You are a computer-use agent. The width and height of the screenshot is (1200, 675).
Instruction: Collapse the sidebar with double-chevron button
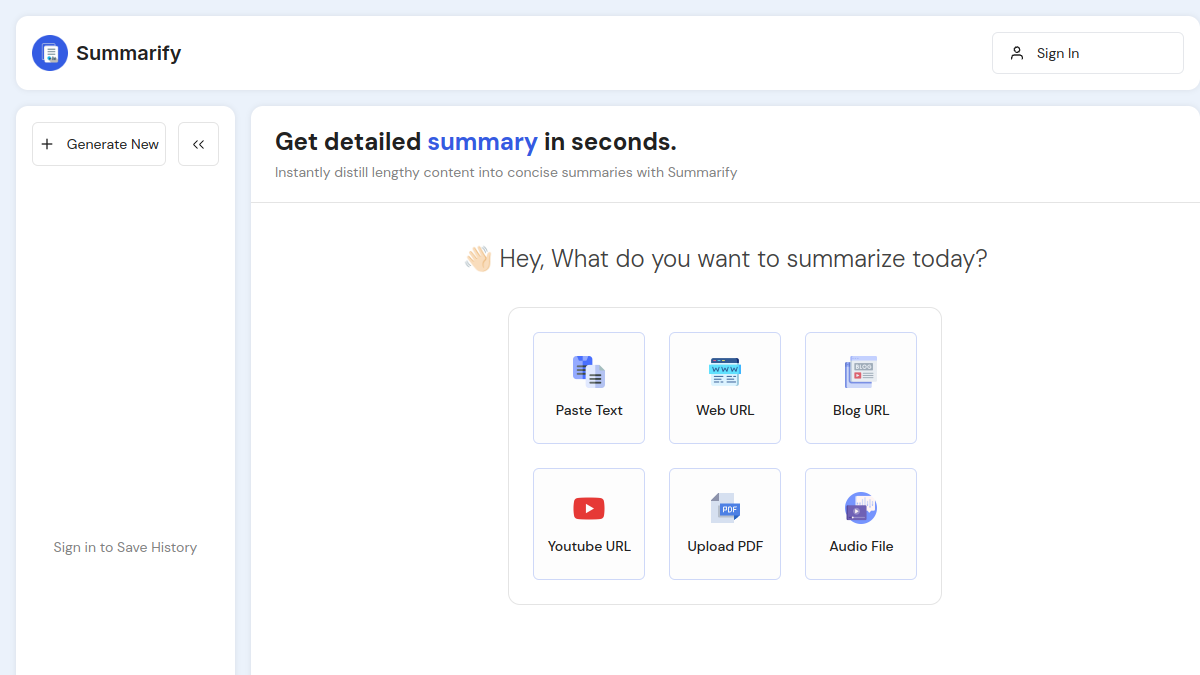(x=198, y=144)
